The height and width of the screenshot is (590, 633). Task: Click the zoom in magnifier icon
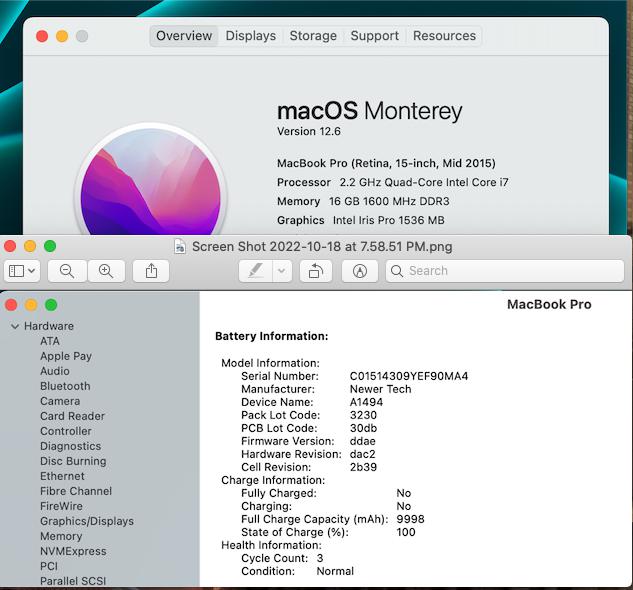tap(106, 271)
